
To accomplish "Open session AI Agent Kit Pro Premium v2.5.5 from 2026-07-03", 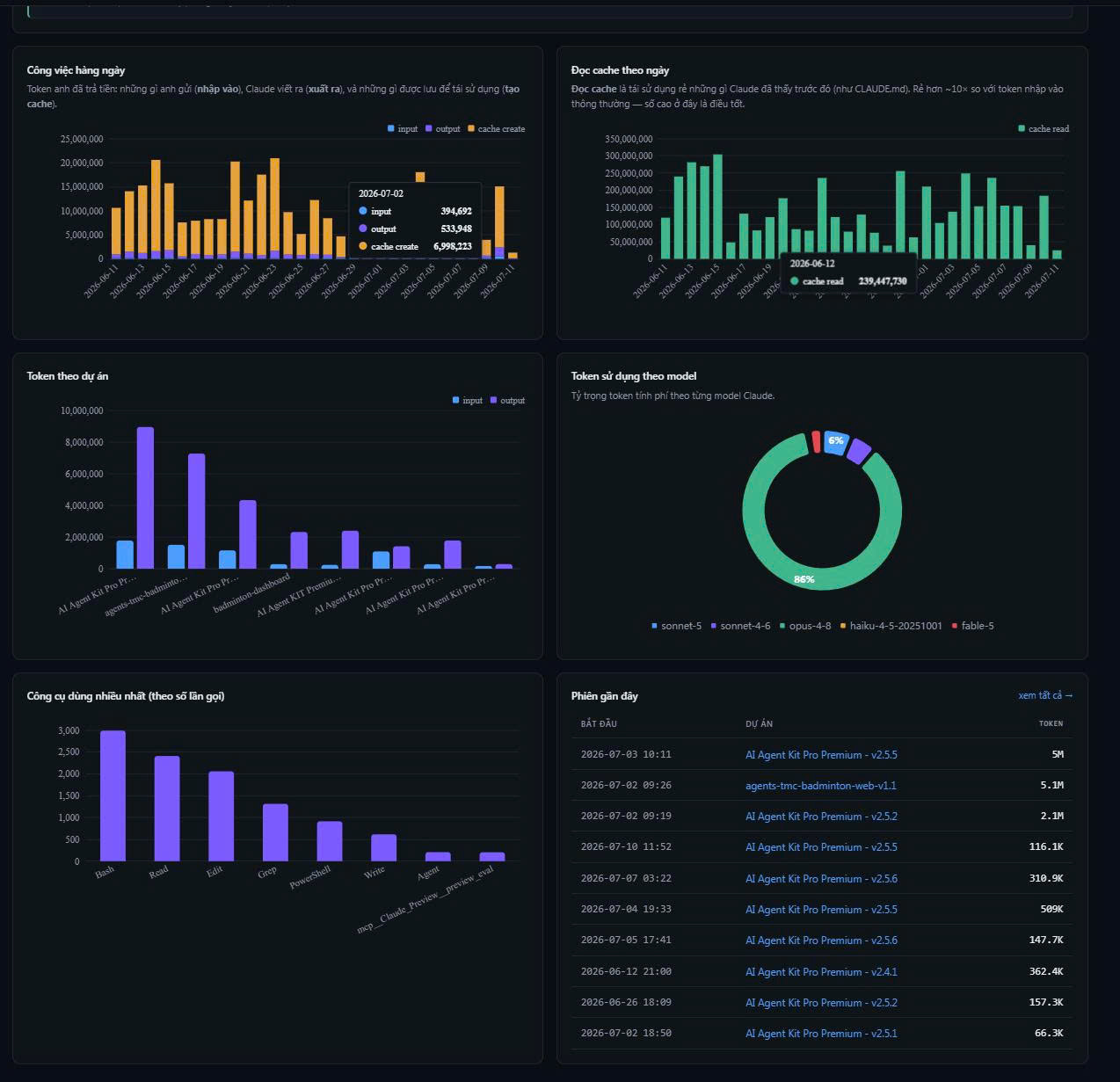I will point(821,754).
